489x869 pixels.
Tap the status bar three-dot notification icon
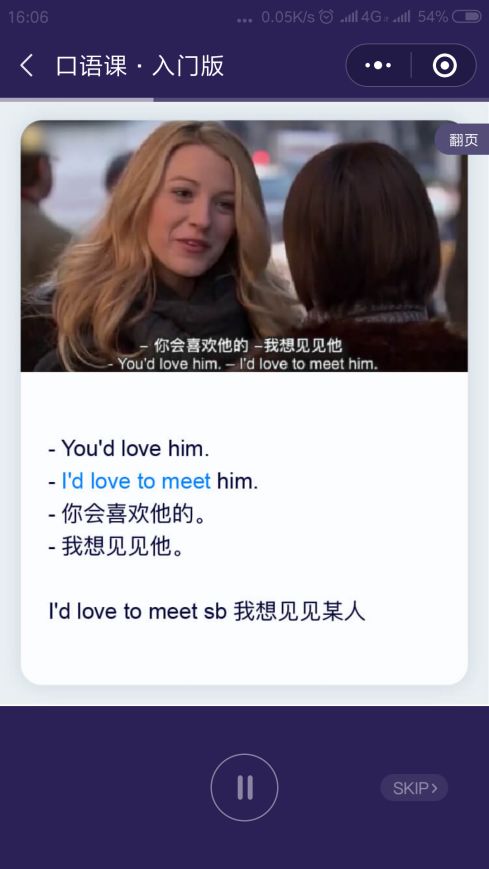[244, 20]
